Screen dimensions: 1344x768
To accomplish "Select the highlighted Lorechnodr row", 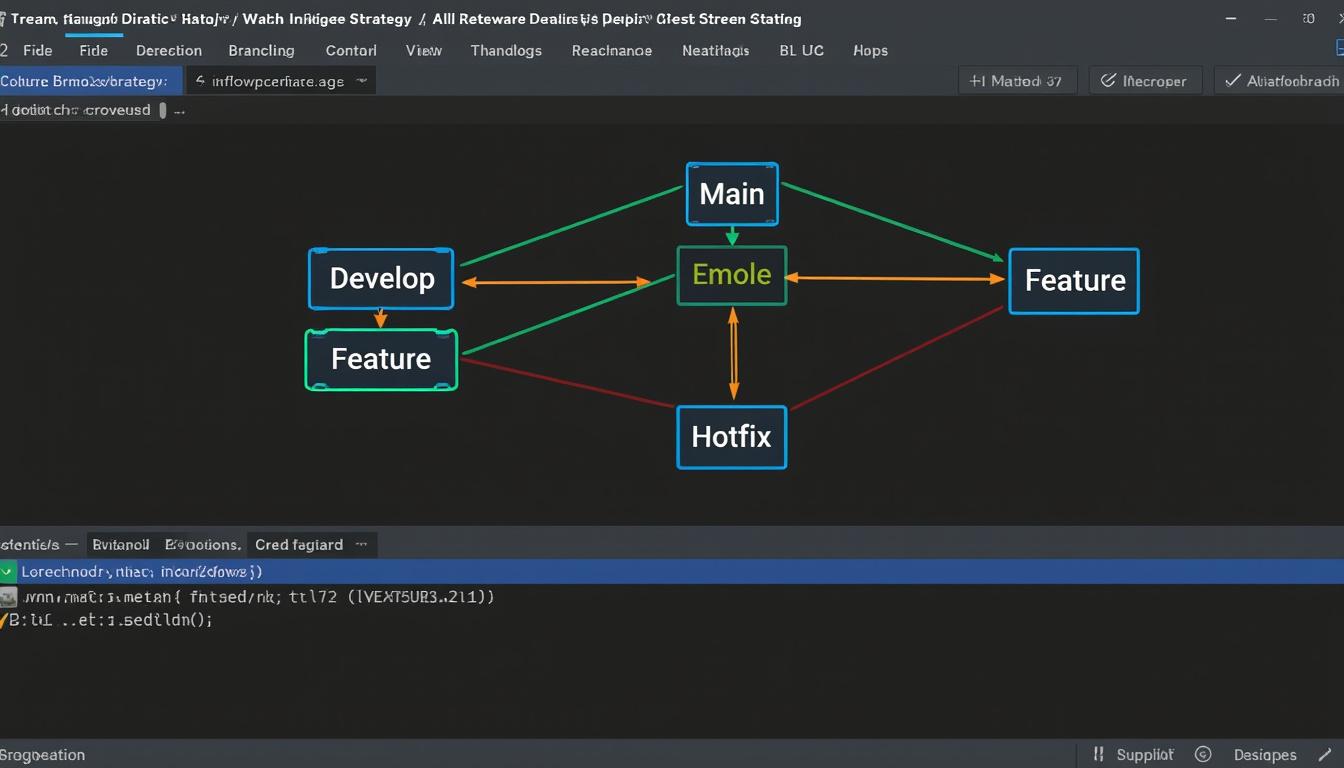I will point(672,572).
